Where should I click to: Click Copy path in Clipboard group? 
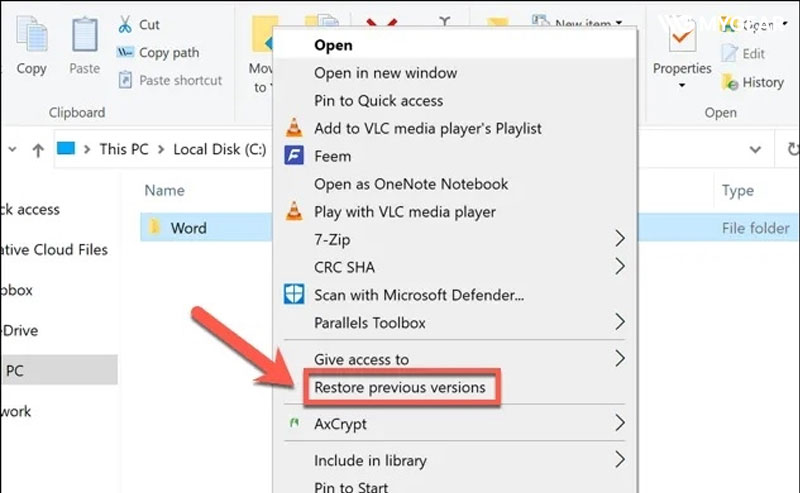point(168,52)
